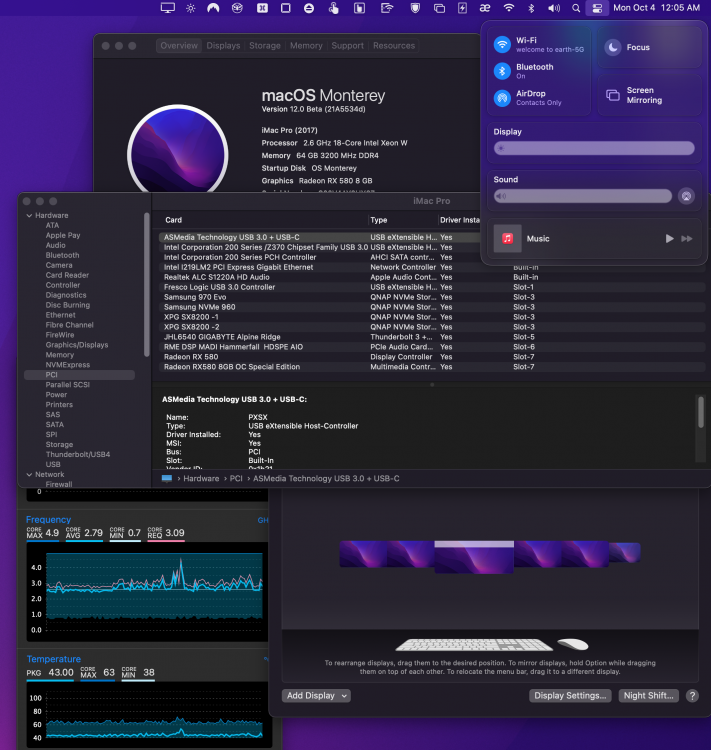Switch to the Storage tab

tap(265, 45)
